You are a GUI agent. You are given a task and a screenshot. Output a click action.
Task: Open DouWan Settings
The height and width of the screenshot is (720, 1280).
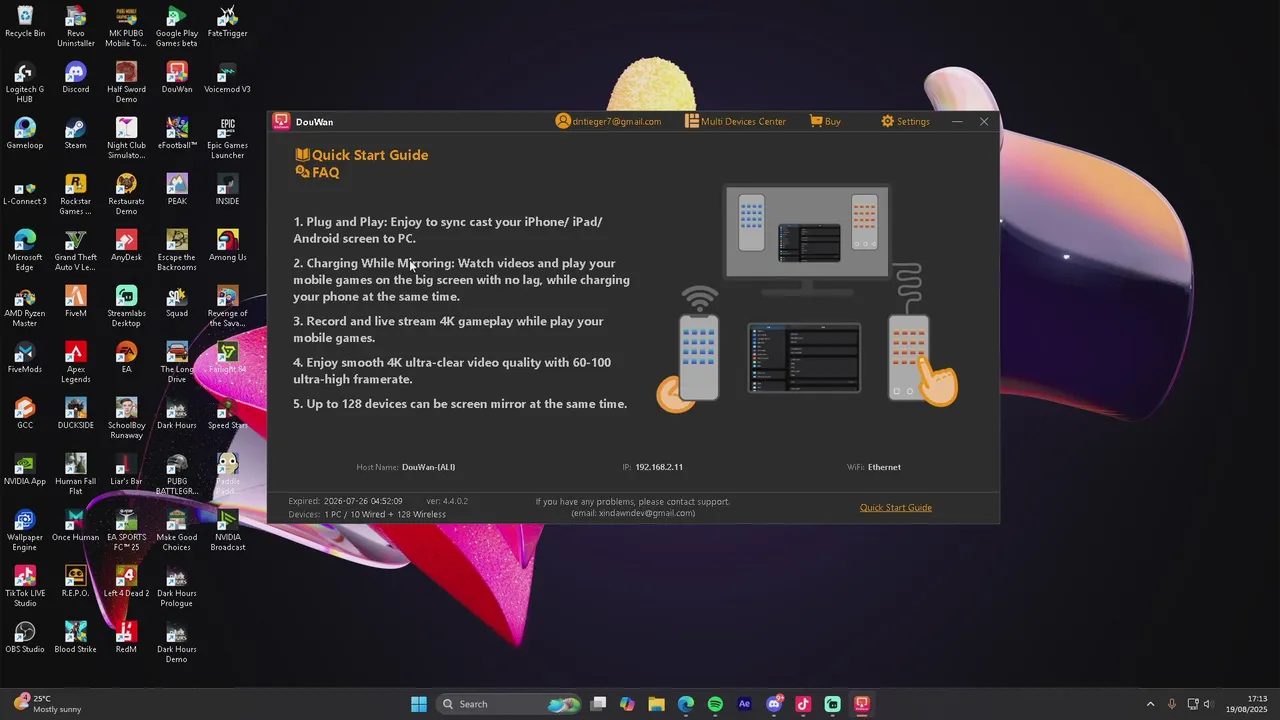(905, 121)
